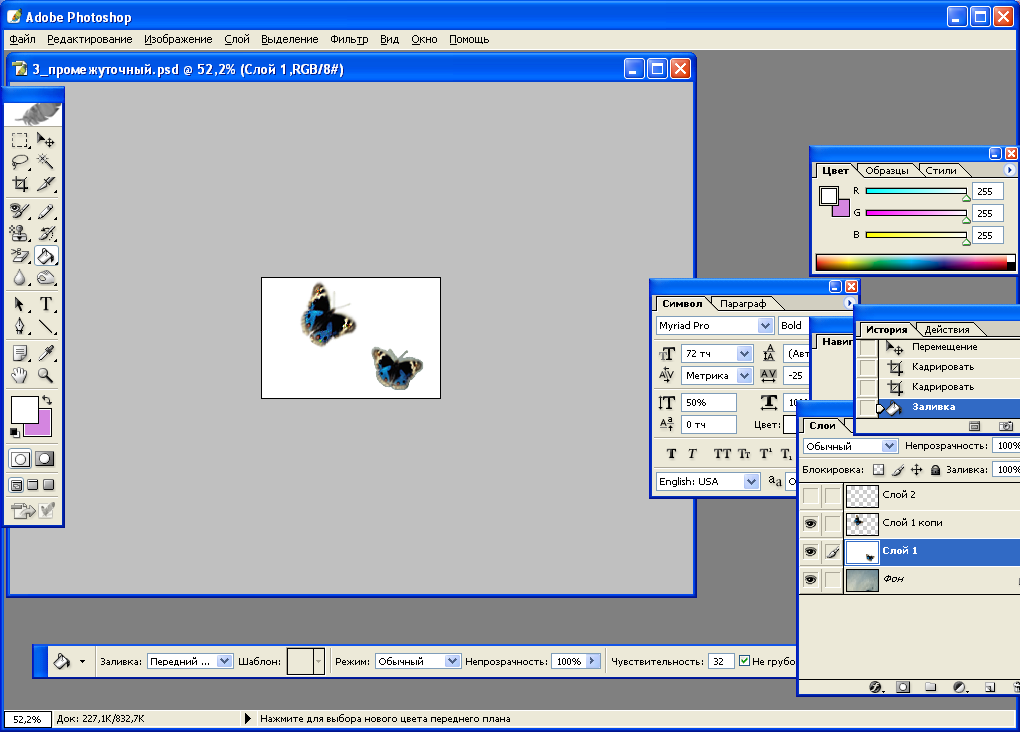Apply Faux Italic text style
Viewport: 1020px width, 732px height.
(x=692, y=454)
